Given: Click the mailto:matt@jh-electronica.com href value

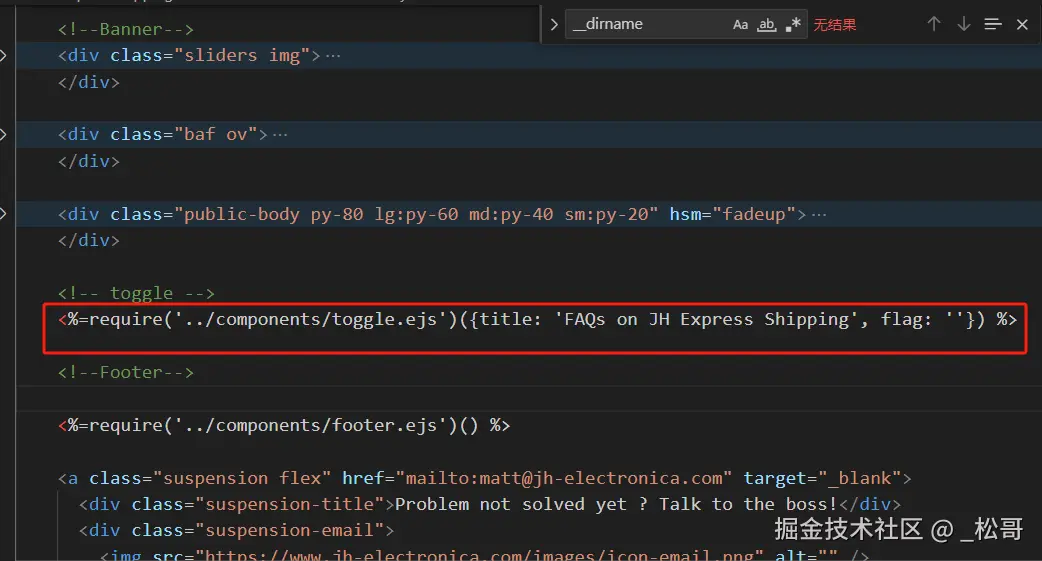Looking at the screenshot, I should point(564,479).
